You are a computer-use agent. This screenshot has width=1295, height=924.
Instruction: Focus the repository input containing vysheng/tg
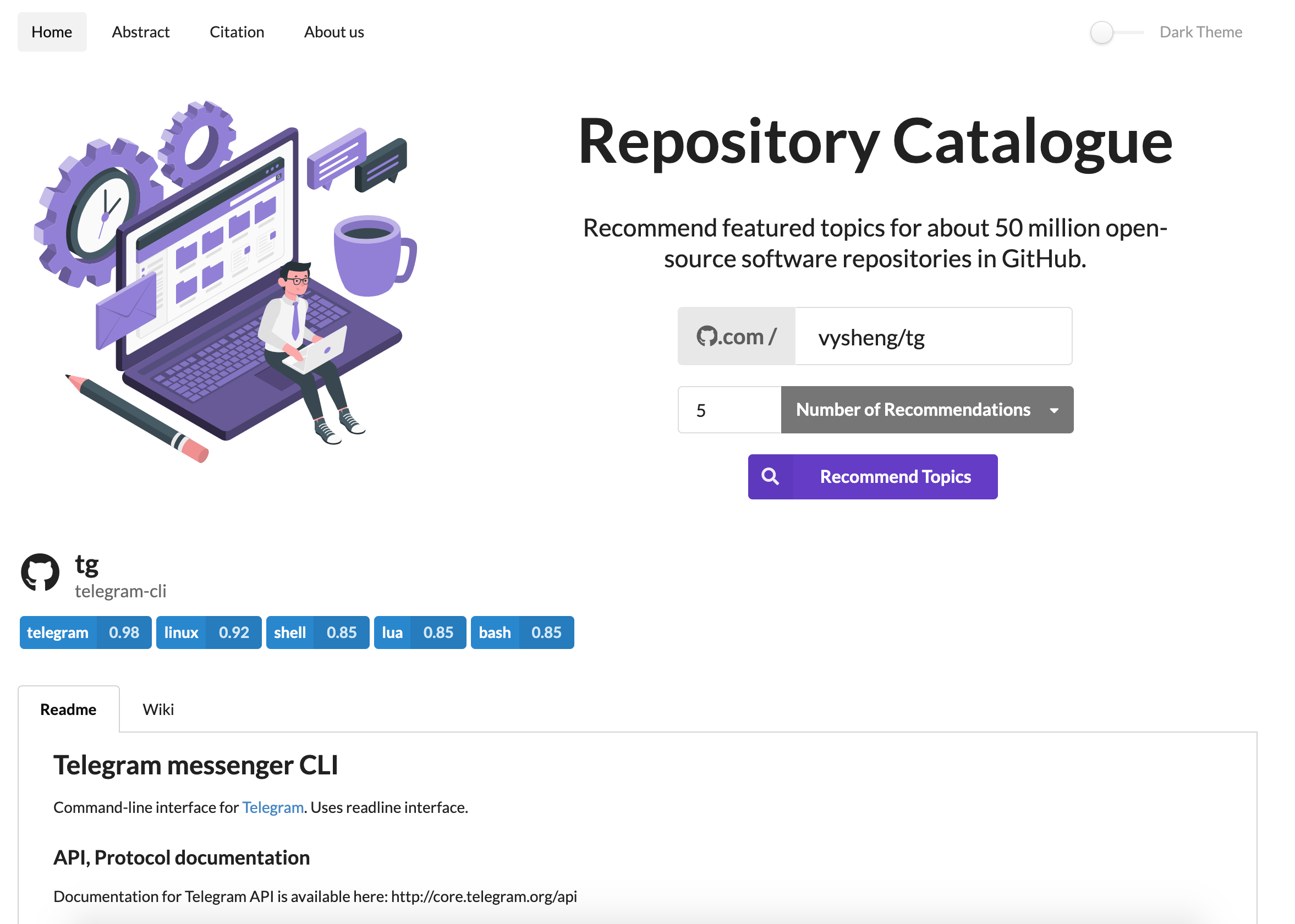933,336
